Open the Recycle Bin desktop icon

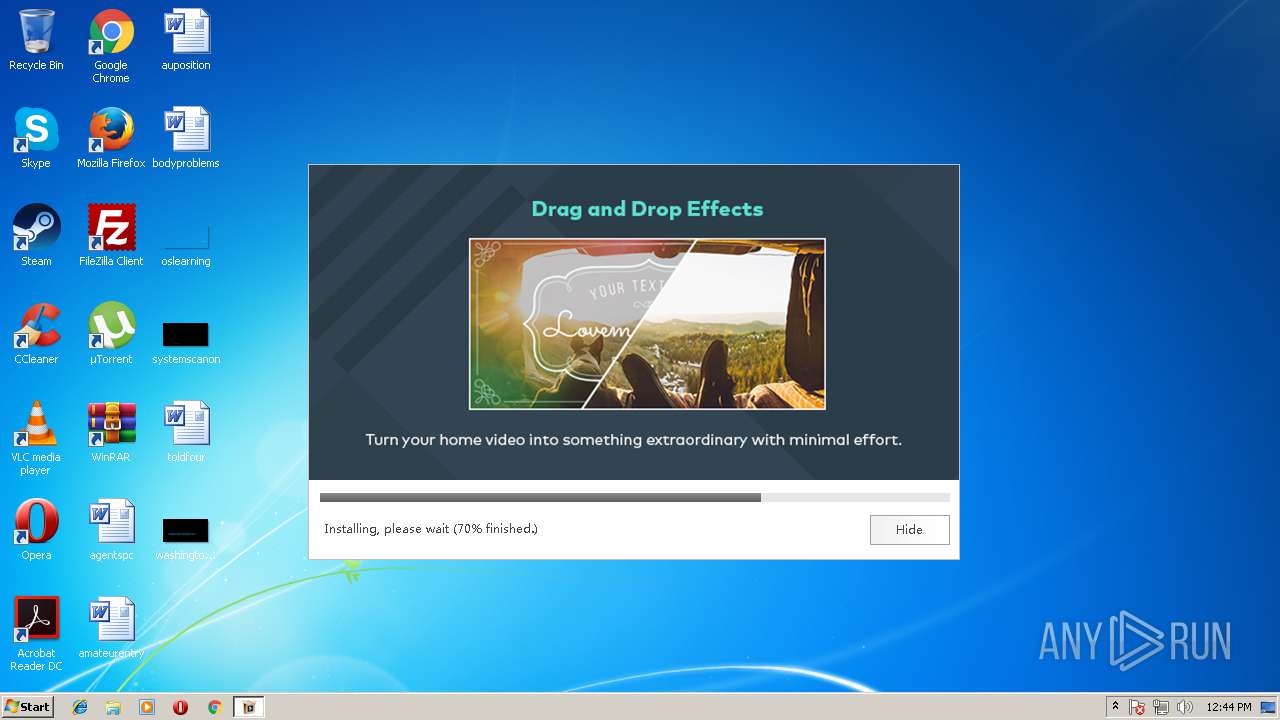tap(36, 41)
